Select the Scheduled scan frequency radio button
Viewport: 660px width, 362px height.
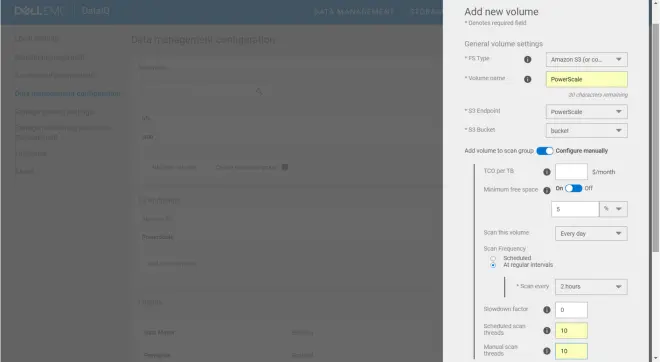tap(493, 258)
